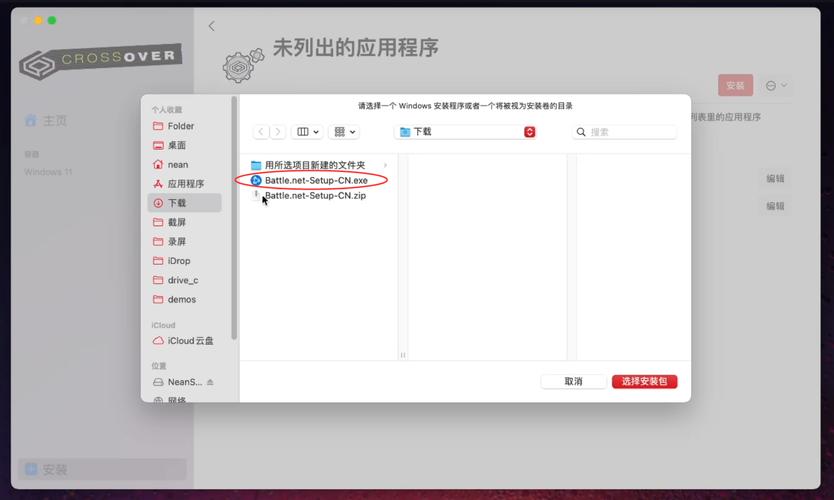Click second 编辑 button in CrossOver
This screenshot has height=500, width=834.
coord(775,206)
